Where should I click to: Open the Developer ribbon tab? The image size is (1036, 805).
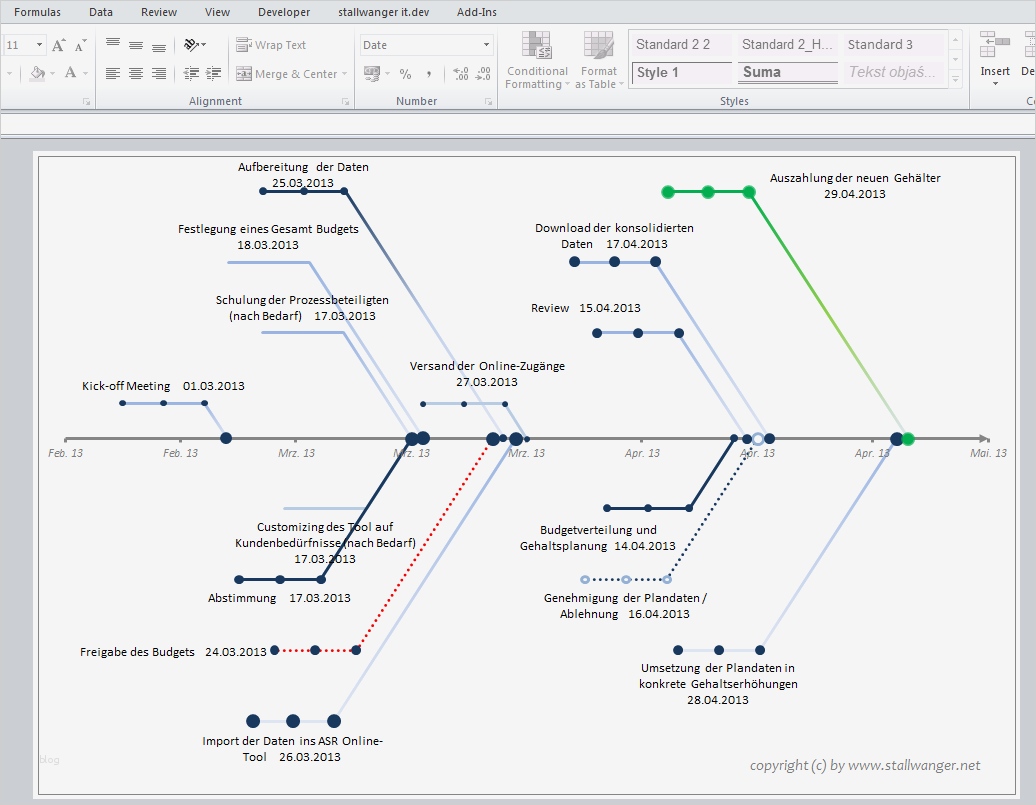[284, 12]
